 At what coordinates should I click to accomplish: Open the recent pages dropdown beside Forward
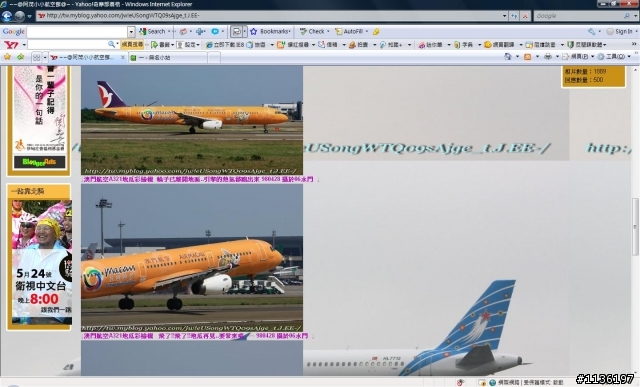coord(29,16)
